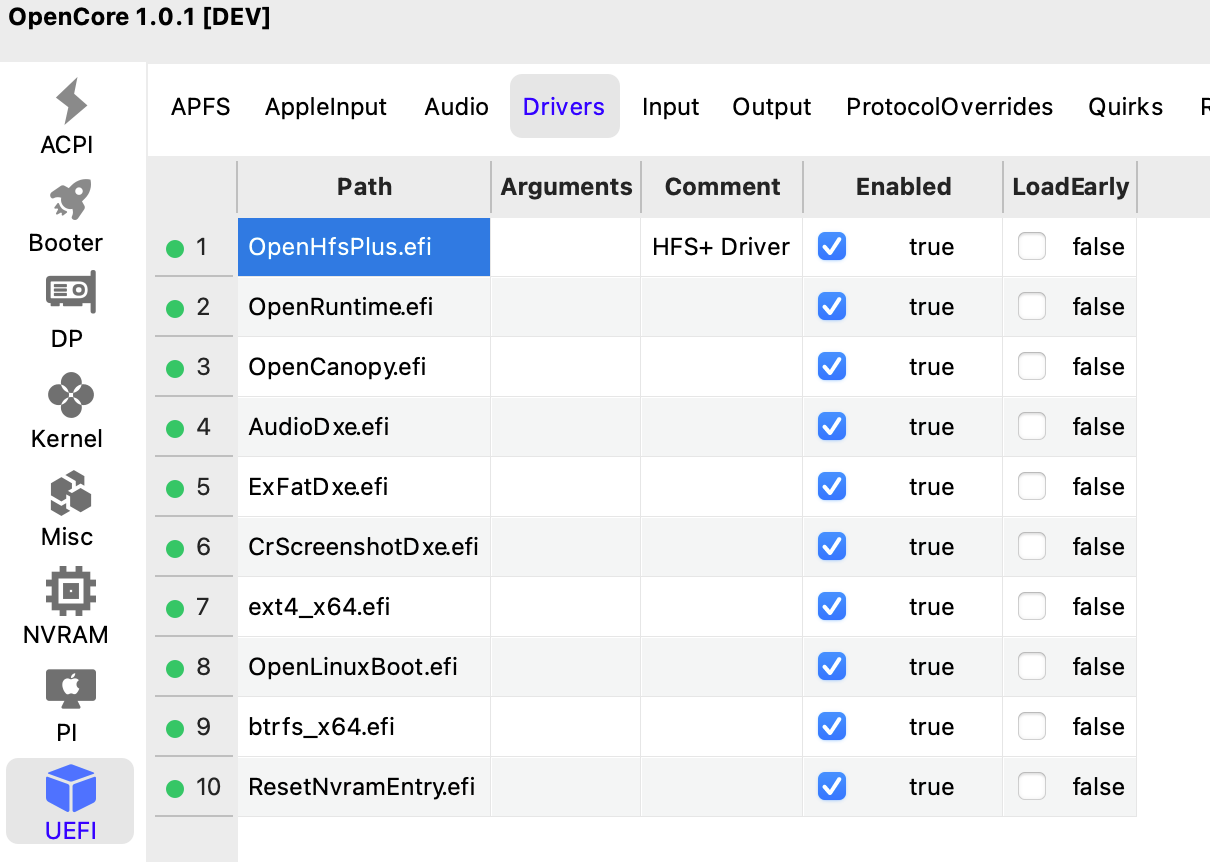This screenshot has height=862, width=1210.
Task: Select the OpenCanopy.efi path cell
Action: click(x=337, y=367)
